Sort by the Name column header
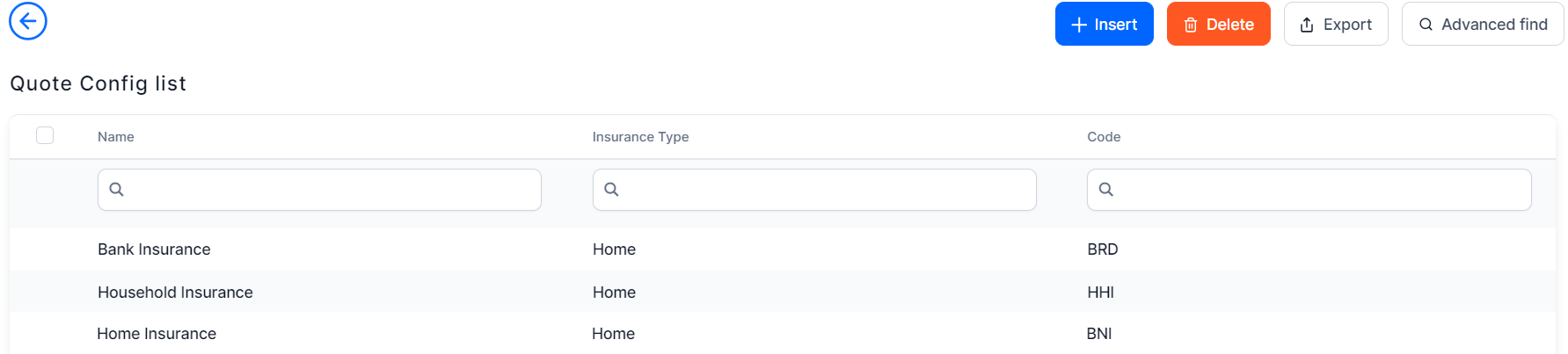Screen dimensions: 1568x354 pyautogui.click(x=116, y=137)
